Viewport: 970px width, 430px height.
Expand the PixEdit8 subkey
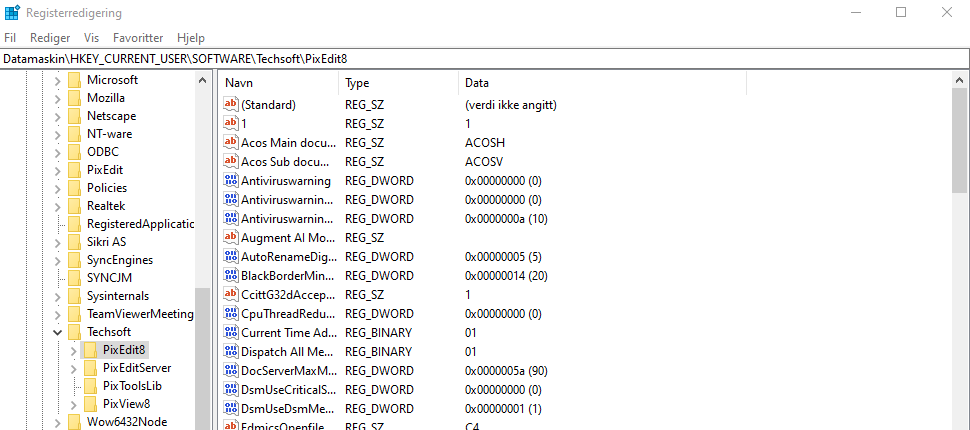point(73,350)
